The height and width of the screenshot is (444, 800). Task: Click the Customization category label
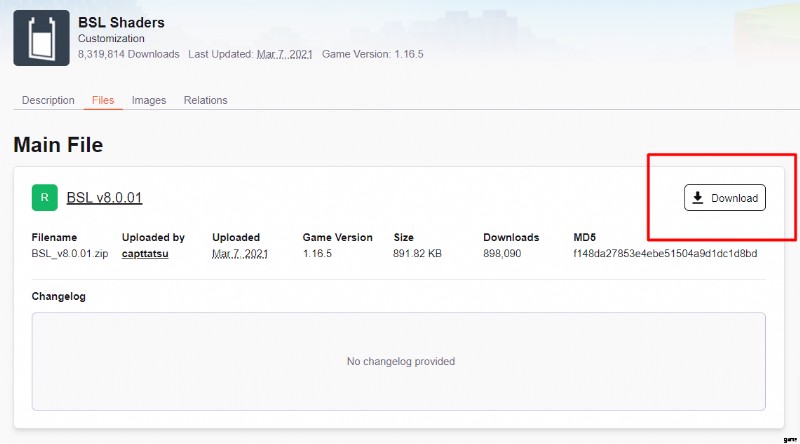click(x=112, y=38)
